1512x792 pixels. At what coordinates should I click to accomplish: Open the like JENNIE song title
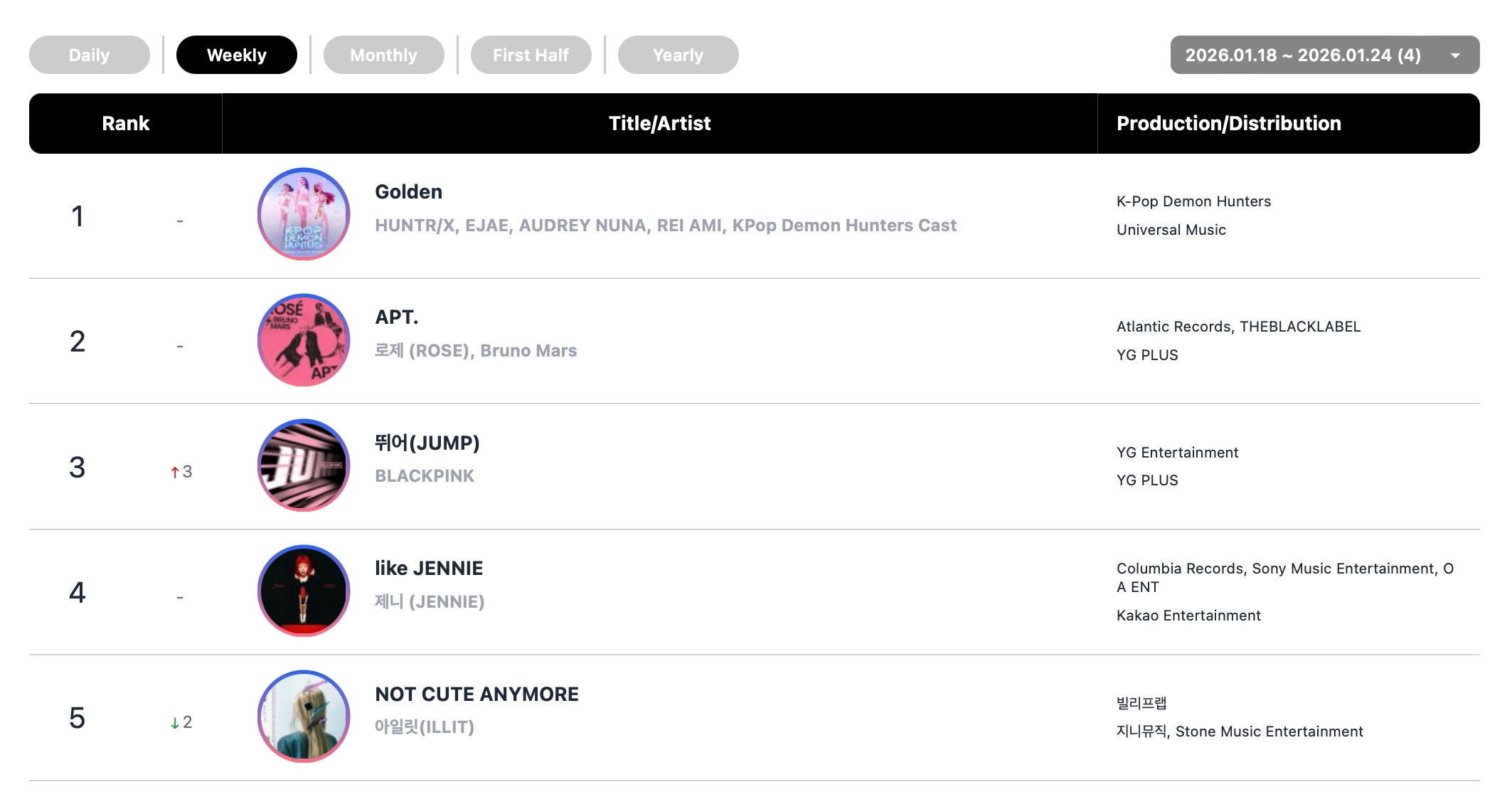click(x=429, y=569)
